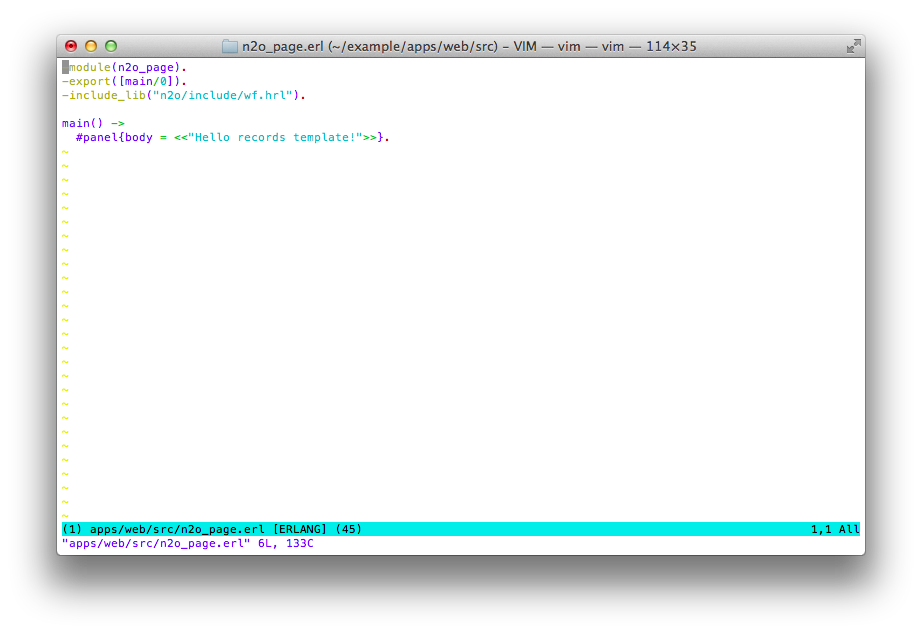Enter full screen using the top-right arrows icon
This screenshot has width=922, height=634.
tap(853, 46)
